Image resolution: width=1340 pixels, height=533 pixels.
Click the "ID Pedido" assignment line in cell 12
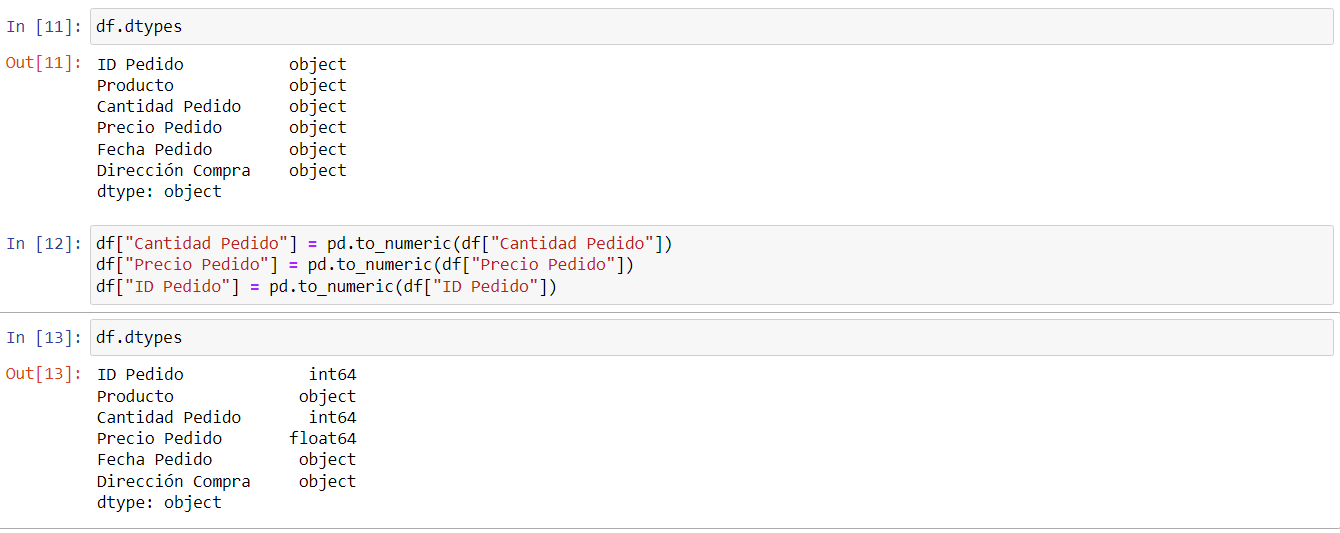coord(326,287)
